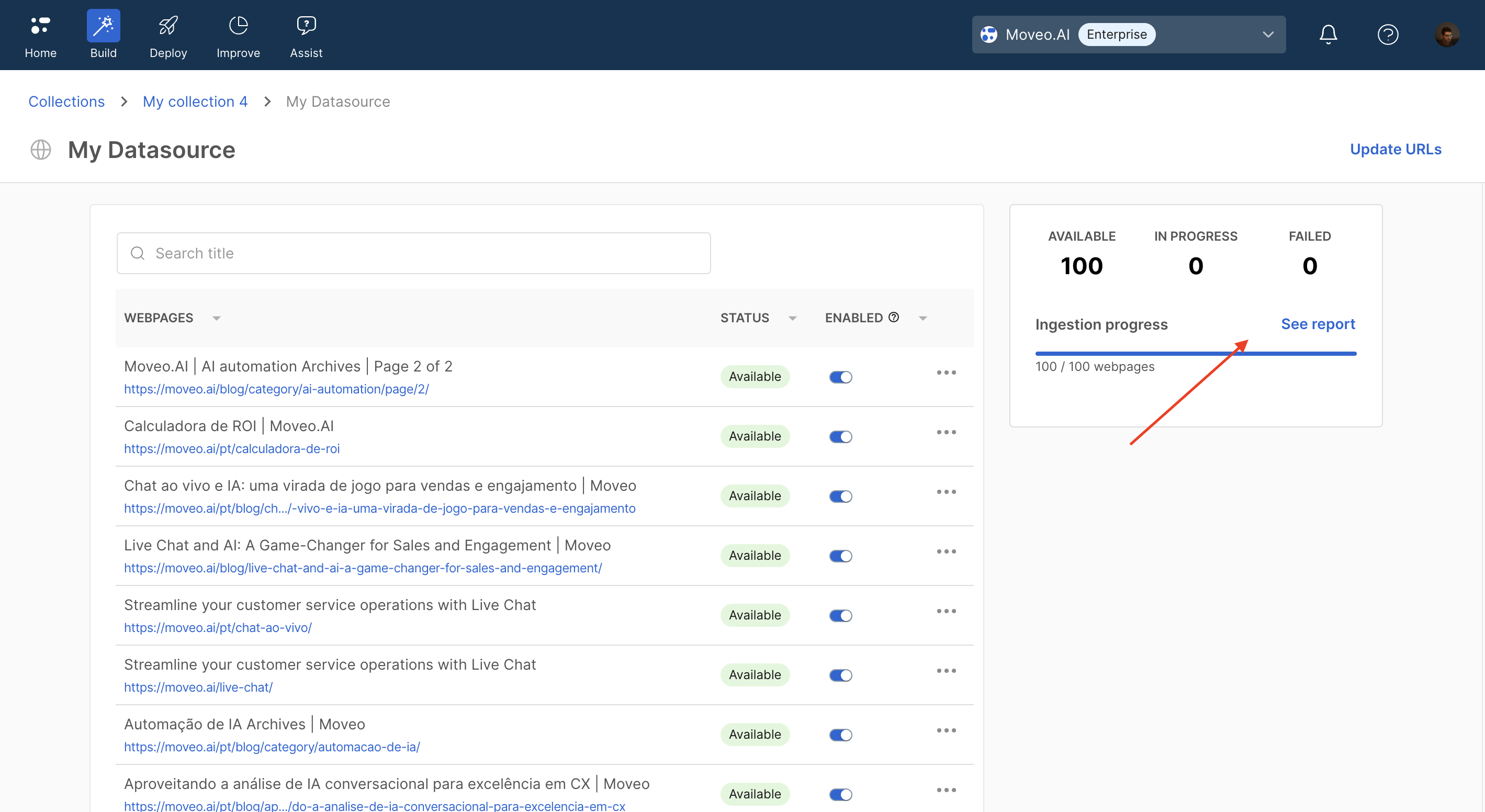This screenshot has width=1485, height=812.
Task: Go to Collections breadcrumb
Action: 66,101
